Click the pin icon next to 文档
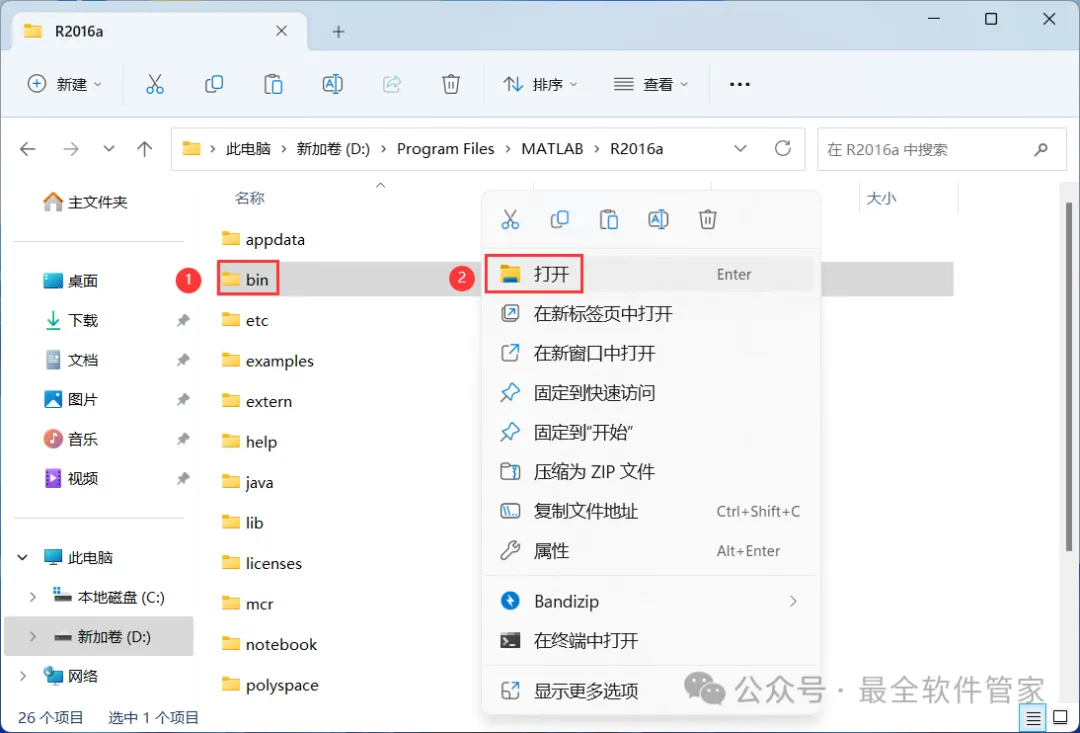 (183, 360)
